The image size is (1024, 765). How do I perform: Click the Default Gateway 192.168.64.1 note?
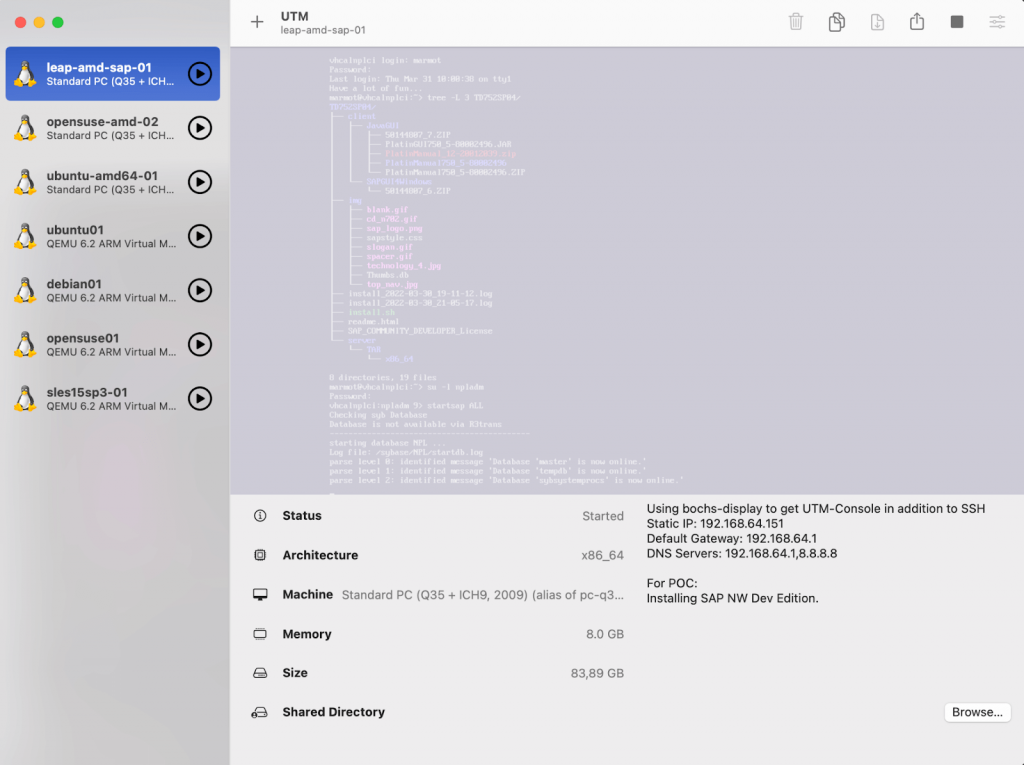[x=731, y=538]
